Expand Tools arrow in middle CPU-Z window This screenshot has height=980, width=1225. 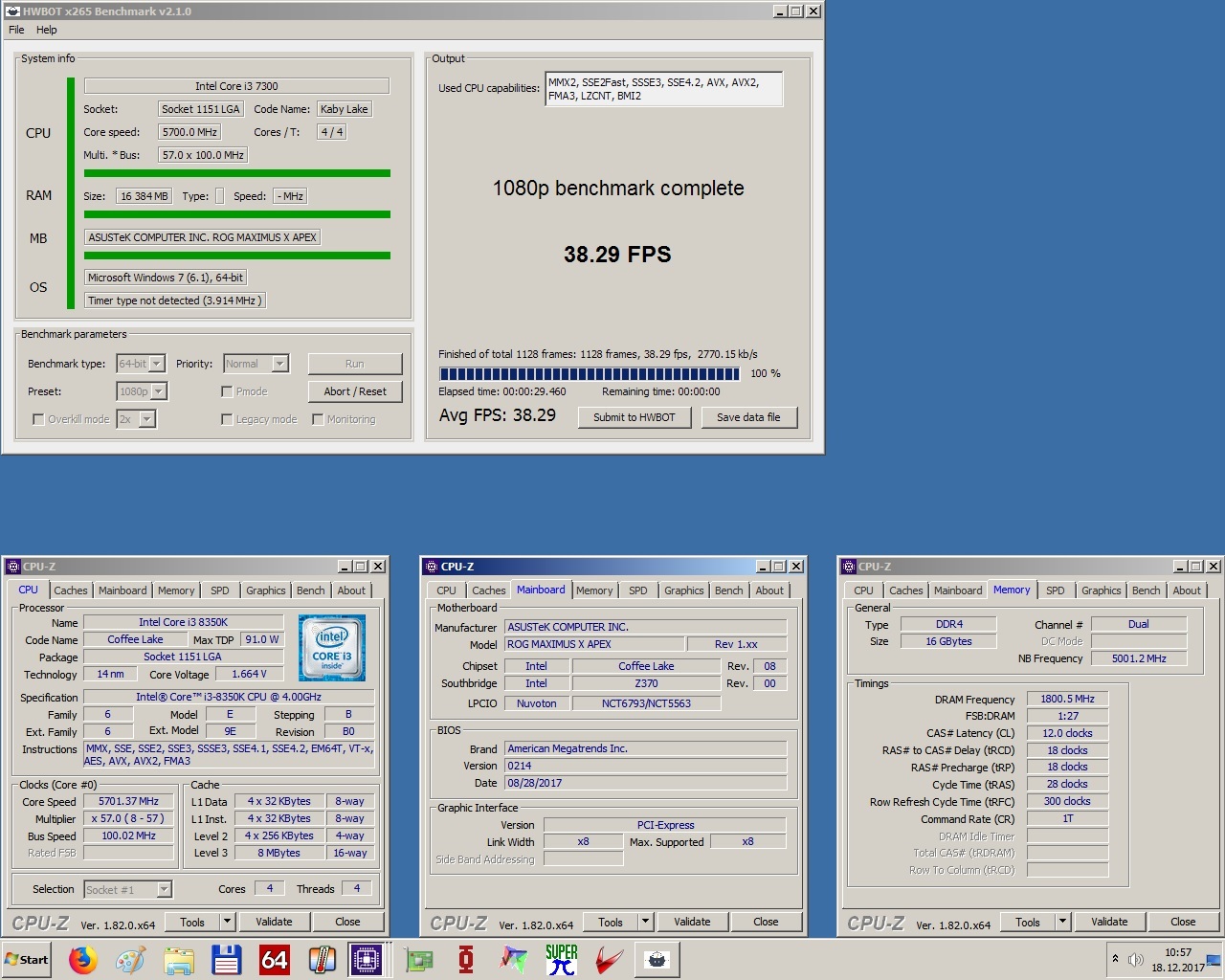[x=646, y=922]
